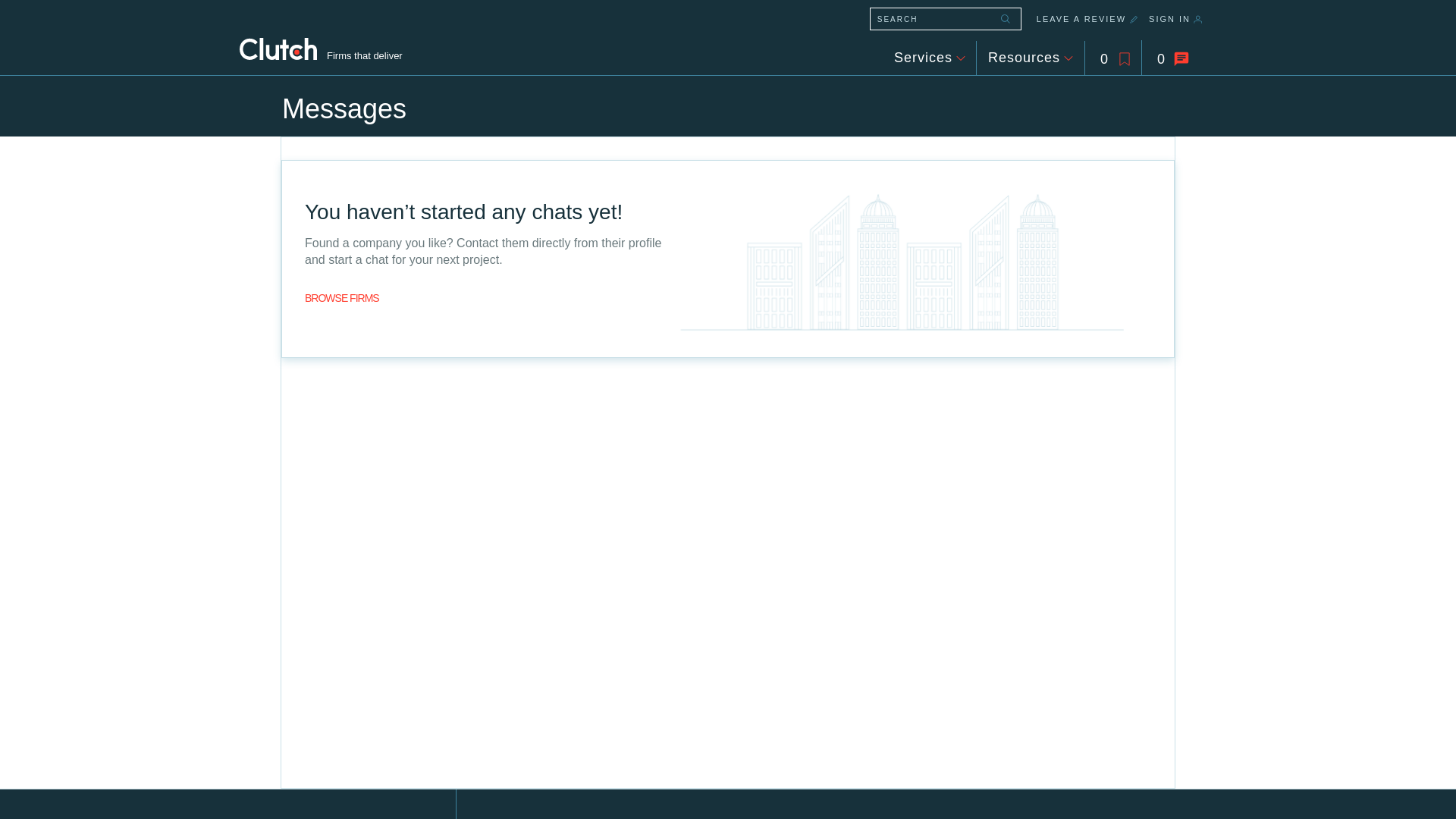Click the Services chevron arrow
The image size is (1456, 819).
pyautogui.click(x=961, y=58)
